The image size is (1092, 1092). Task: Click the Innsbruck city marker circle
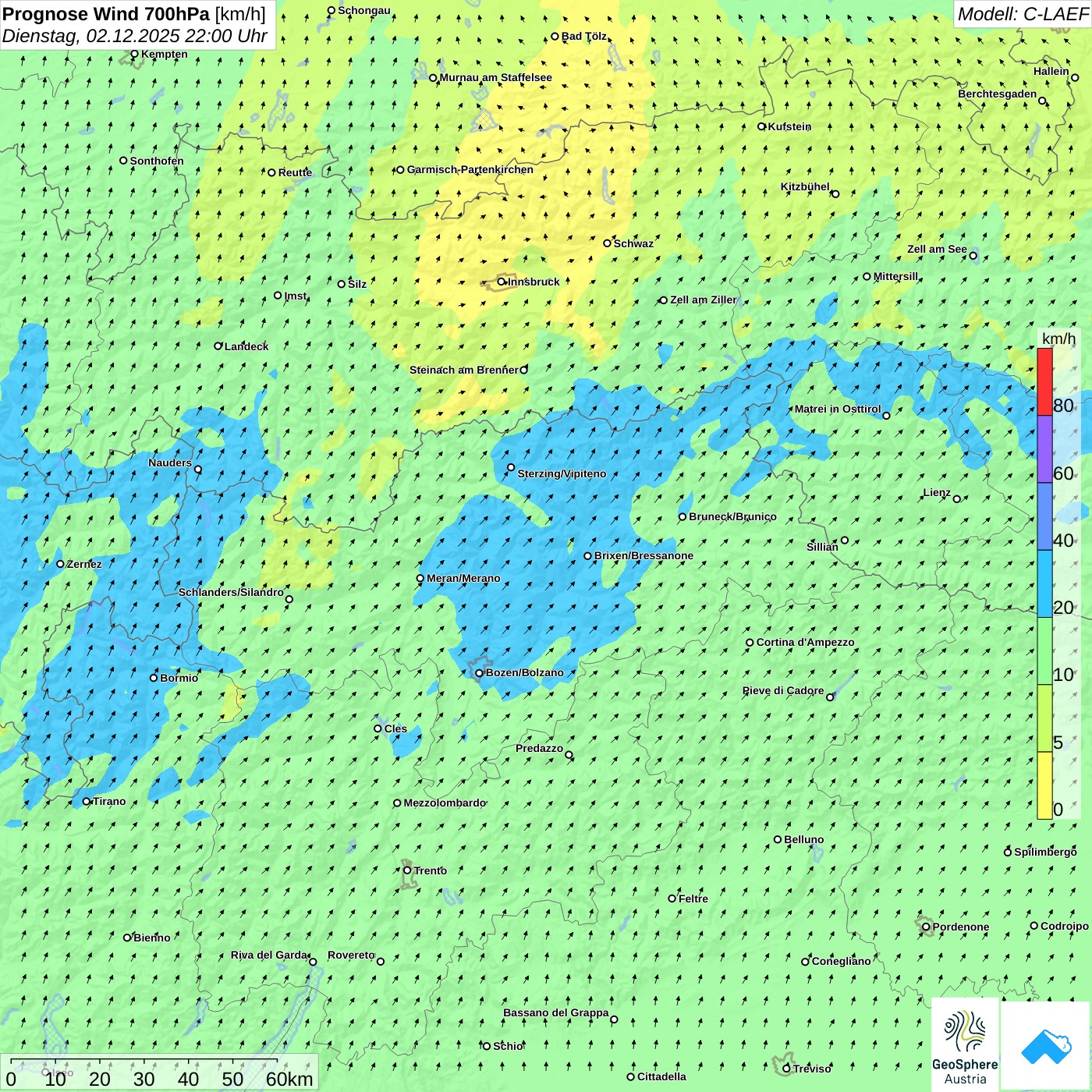point(502,282)
